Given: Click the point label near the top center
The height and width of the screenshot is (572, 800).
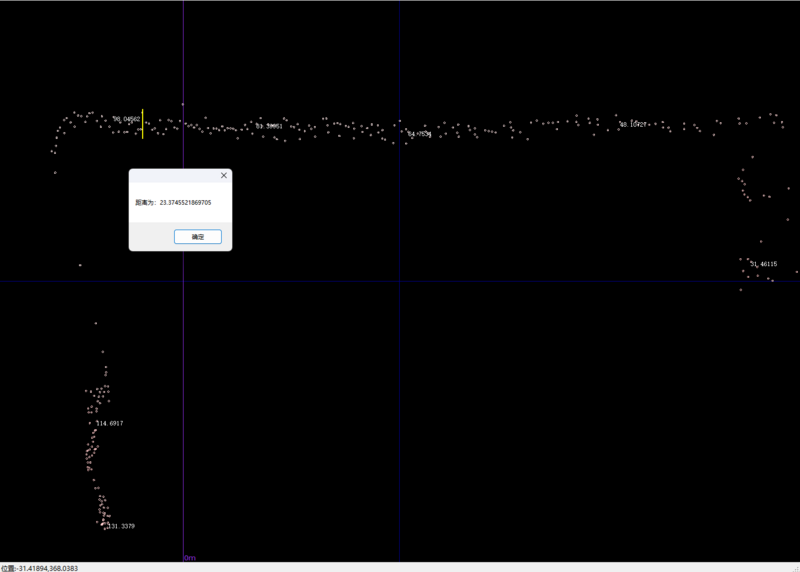Looking at the screenshot, I should 419,134.
